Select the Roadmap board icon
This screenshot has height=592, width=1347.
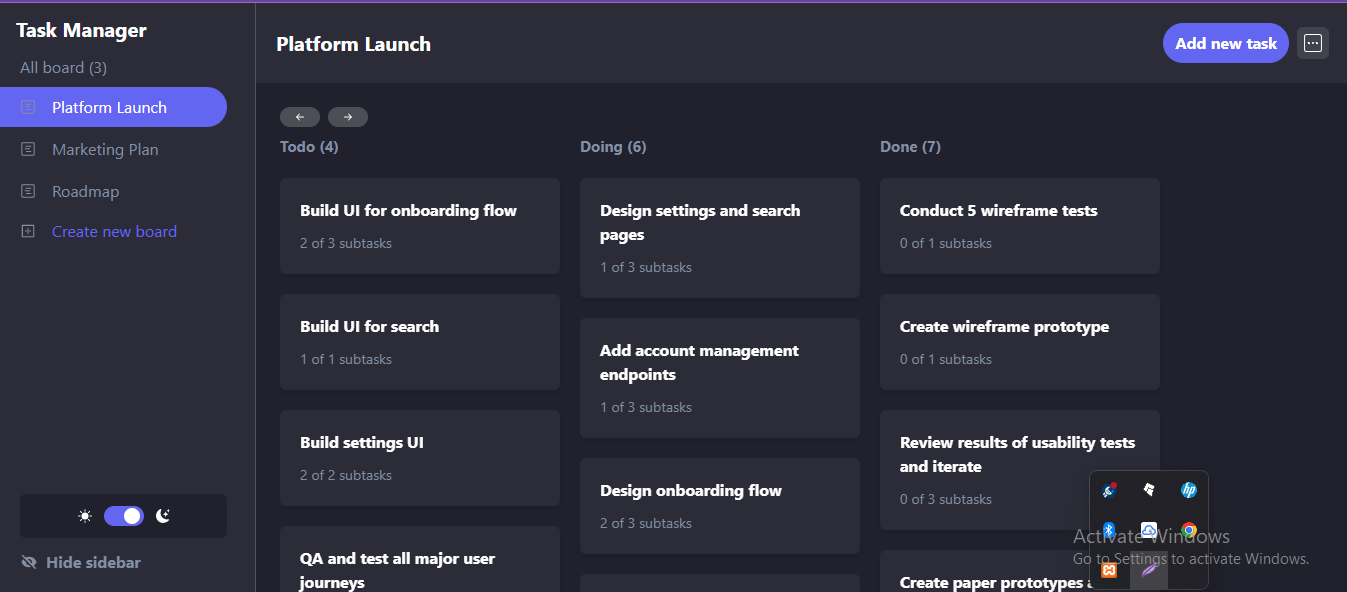point(30,190)
